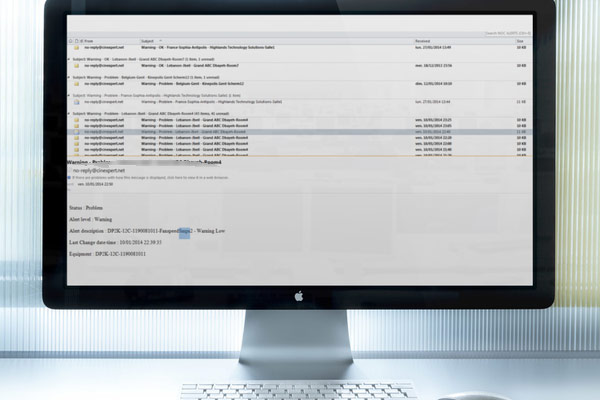Click the envelope icon of the France Sophia-Antipolis OK message
The image size is (600, 400).
[77, 48]
